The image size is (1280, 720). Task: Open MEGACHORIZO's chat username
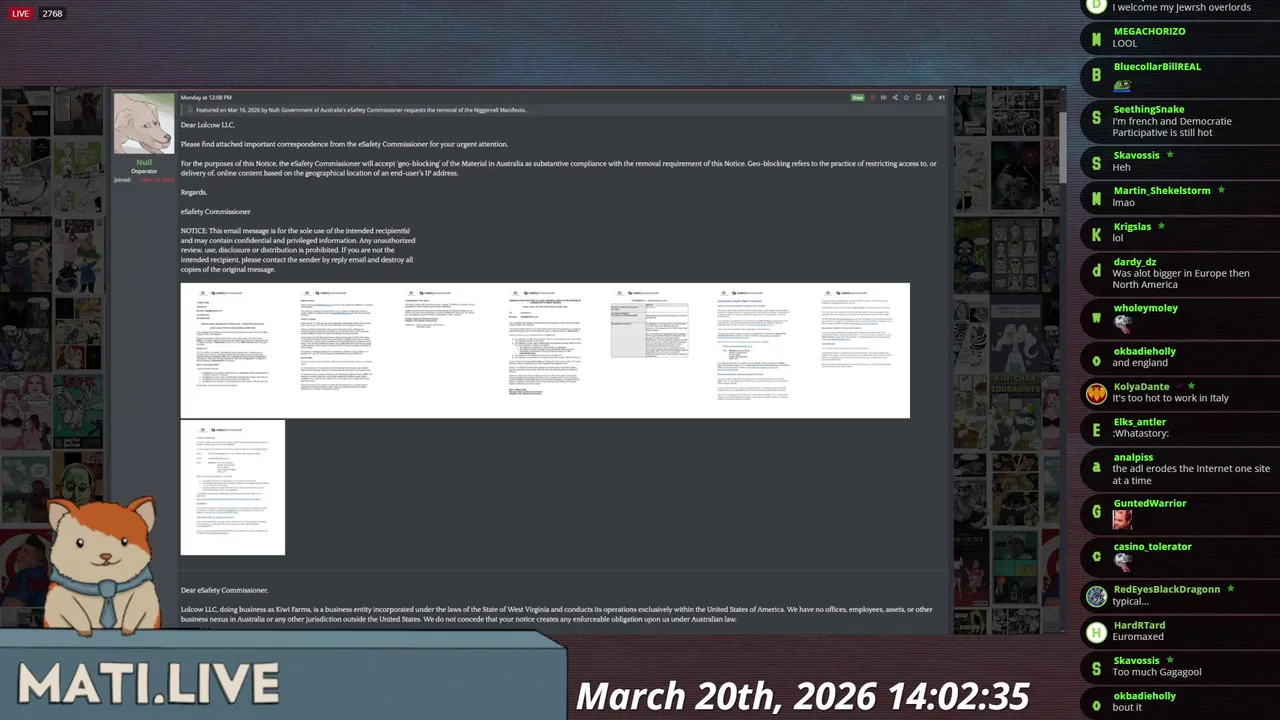[1149, 31]
